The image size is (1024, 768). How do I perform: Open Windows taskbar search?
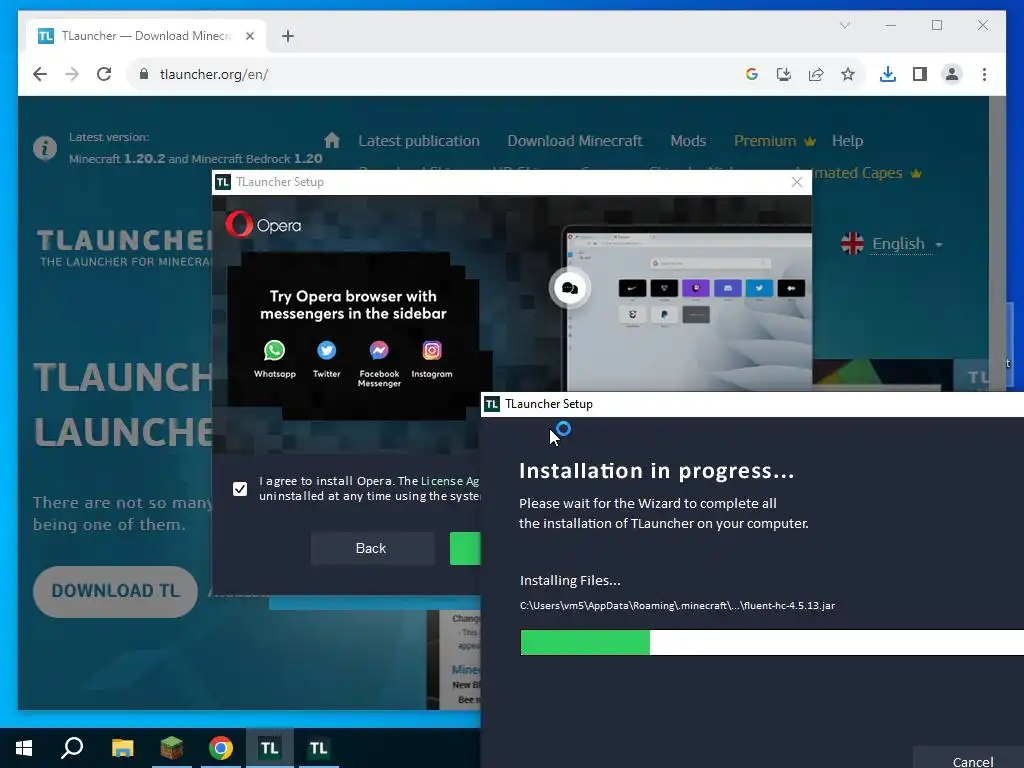pyautogui.click(x=72, y=748)
